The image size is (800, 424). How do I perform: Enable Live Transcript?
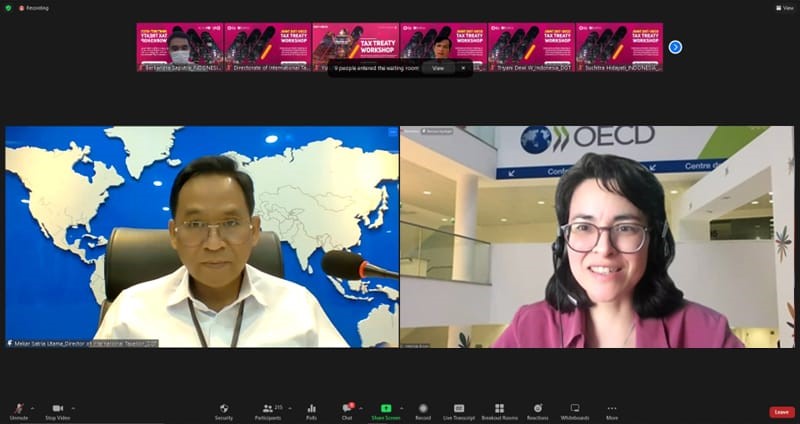pos(459,410)
